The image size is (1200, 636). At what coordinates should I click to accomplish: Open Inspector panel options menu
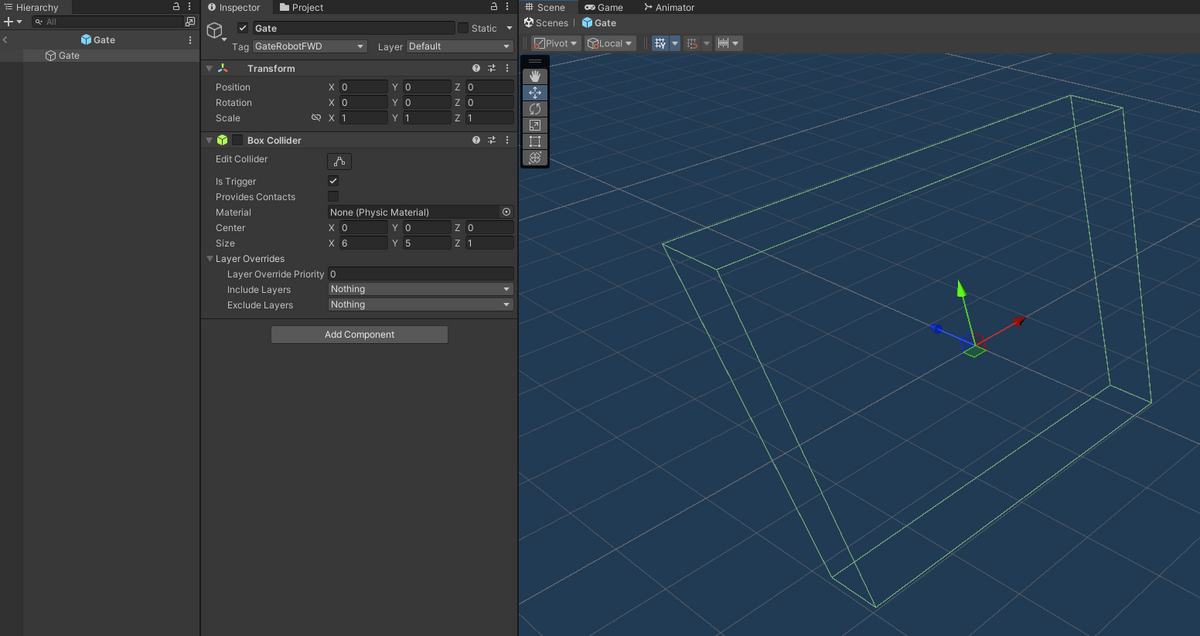[x=509, y=7]
